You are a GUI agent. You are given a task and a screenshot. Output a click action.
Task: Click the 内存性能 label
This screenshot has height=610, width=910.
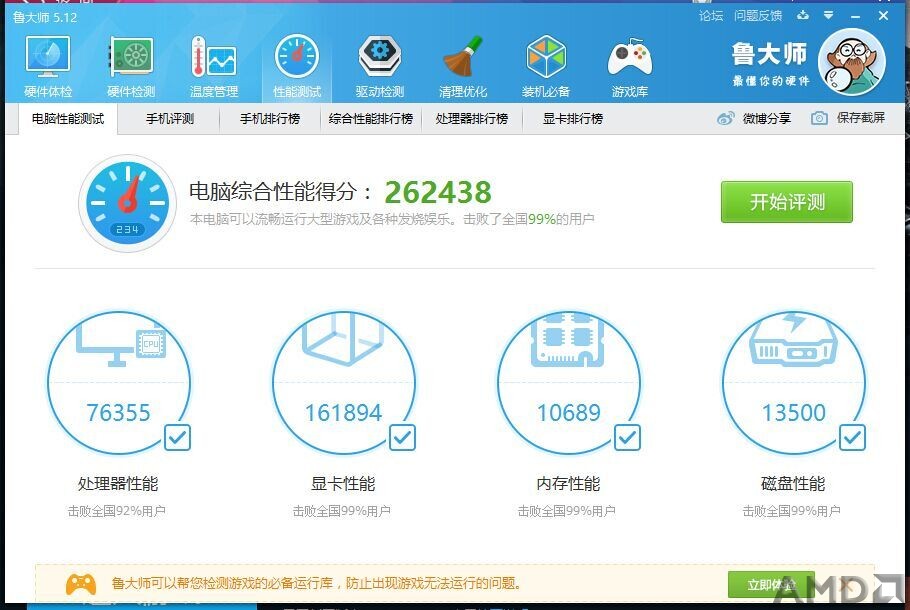coord(568,483)
